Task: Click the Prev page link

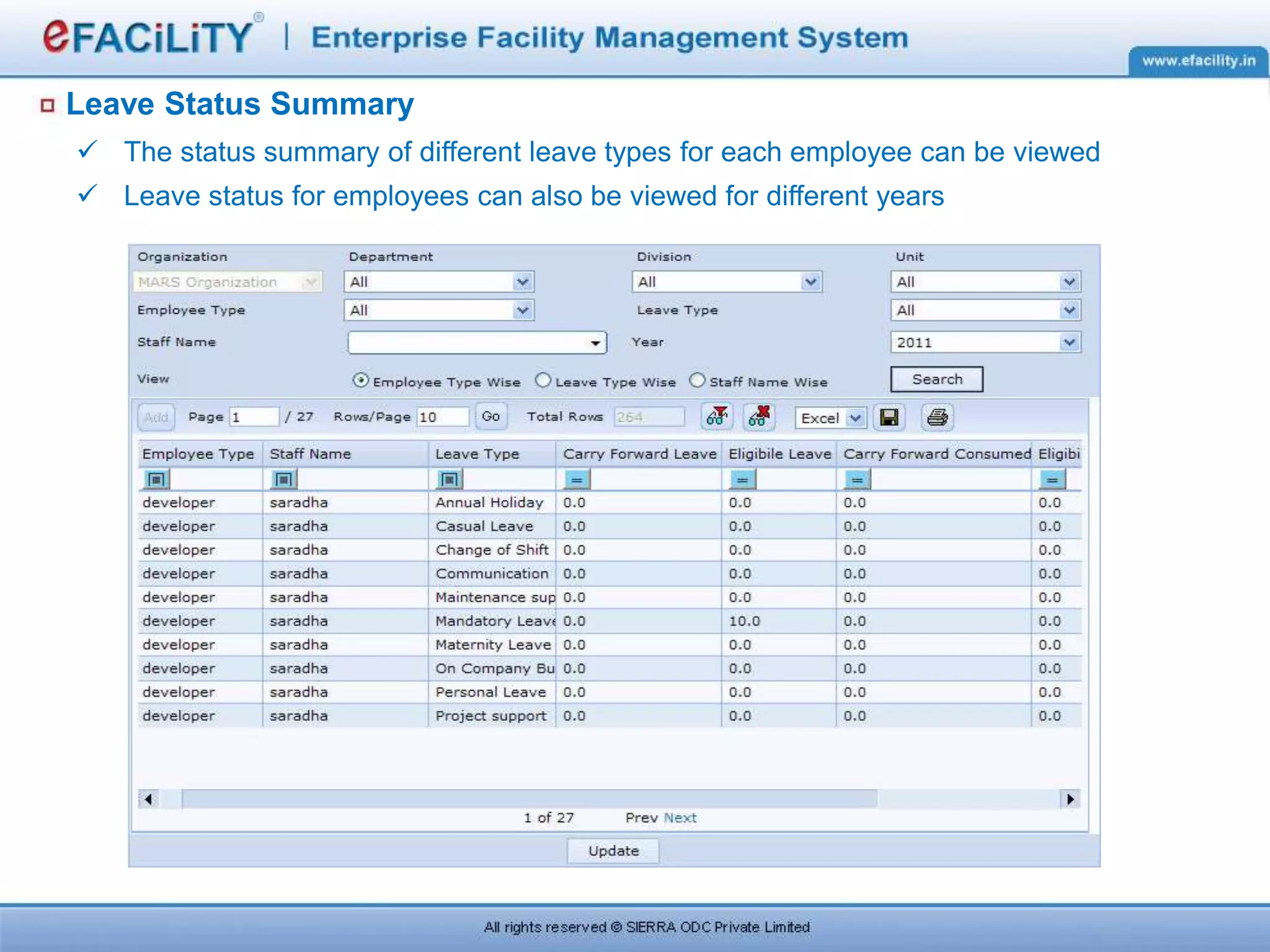Action: (641, 818)
